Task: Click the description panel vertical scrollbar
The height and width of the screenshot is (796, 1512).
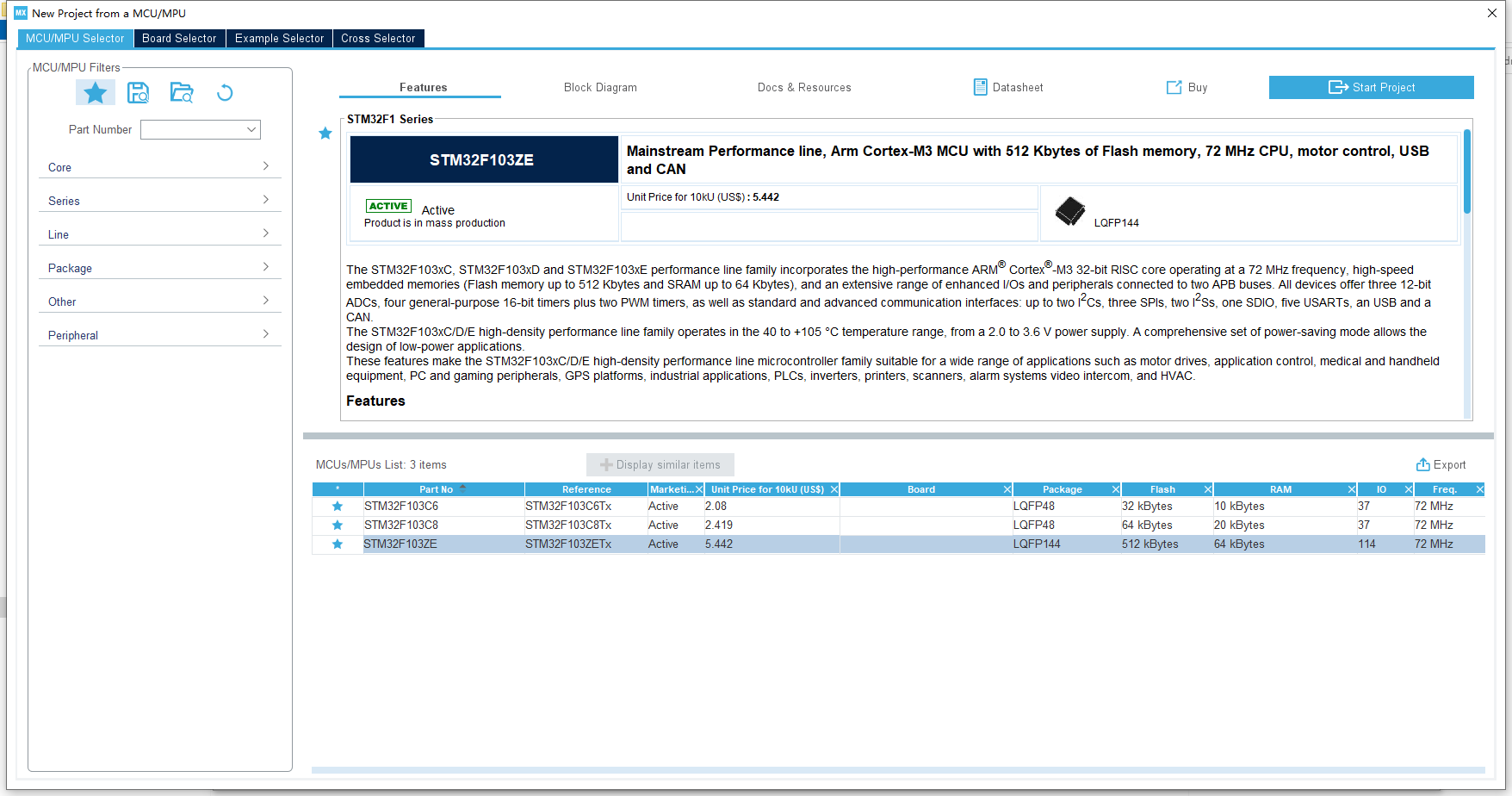Action: (x=1467, y=172)
